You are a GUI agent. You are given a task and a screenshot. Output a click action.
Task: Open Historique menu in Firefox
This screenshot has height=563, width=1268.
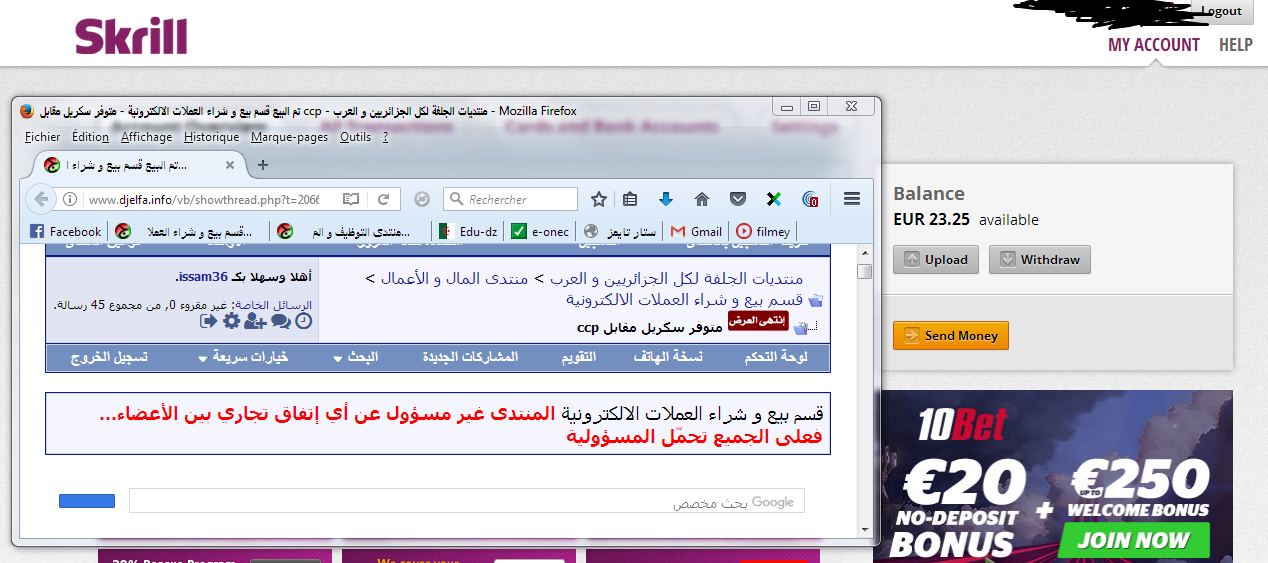click(211, 137)
